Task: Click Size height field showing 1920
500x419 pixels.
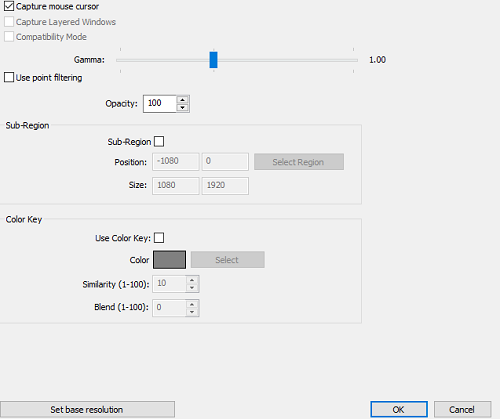Action: point(225,185)
